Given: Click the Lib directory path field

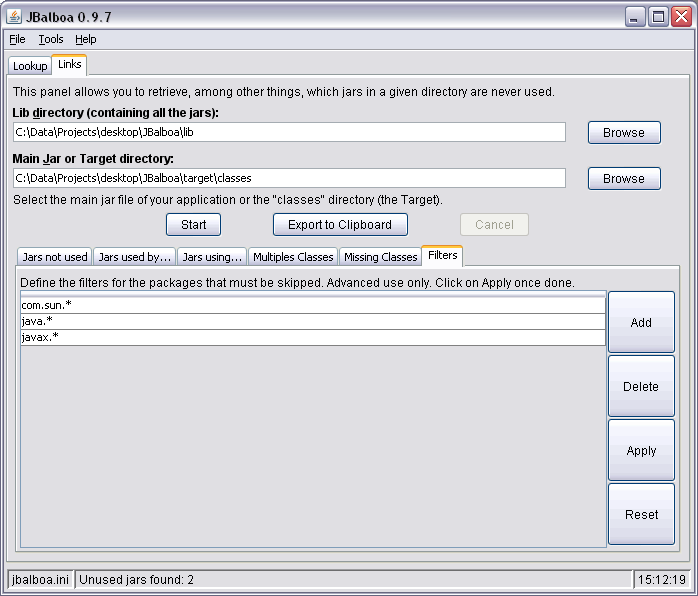Looking at the screenshot, I should coord(289,132).
